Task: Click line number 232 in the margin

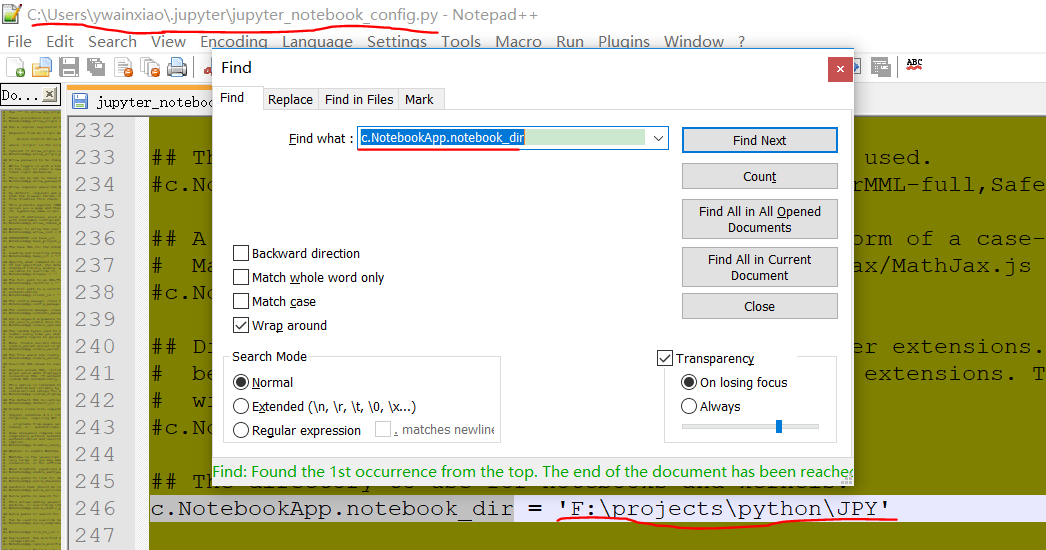Action: pos(95,129)
